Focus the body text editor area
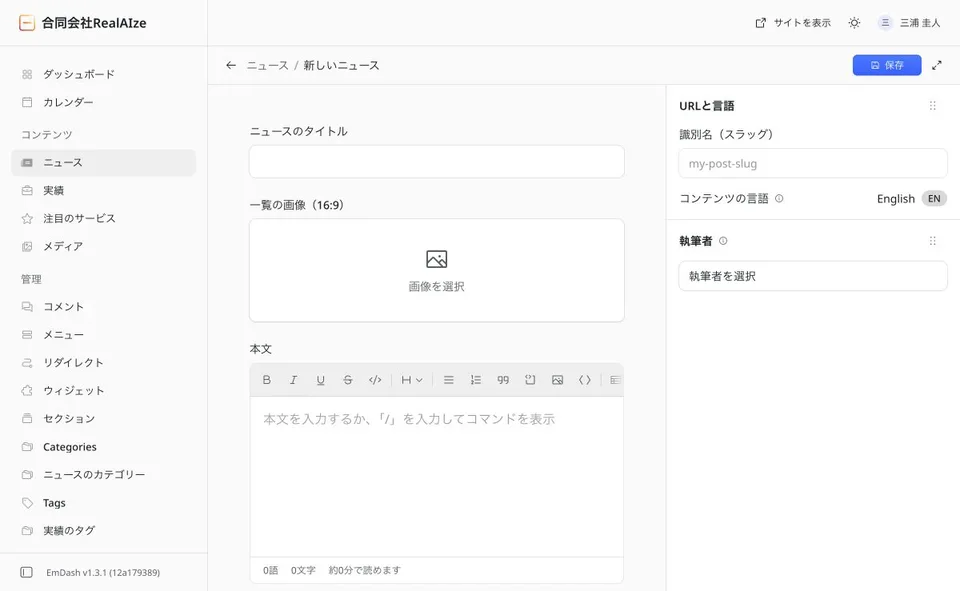The width and height of the screenshot is (960, 591). coord(437,476)
